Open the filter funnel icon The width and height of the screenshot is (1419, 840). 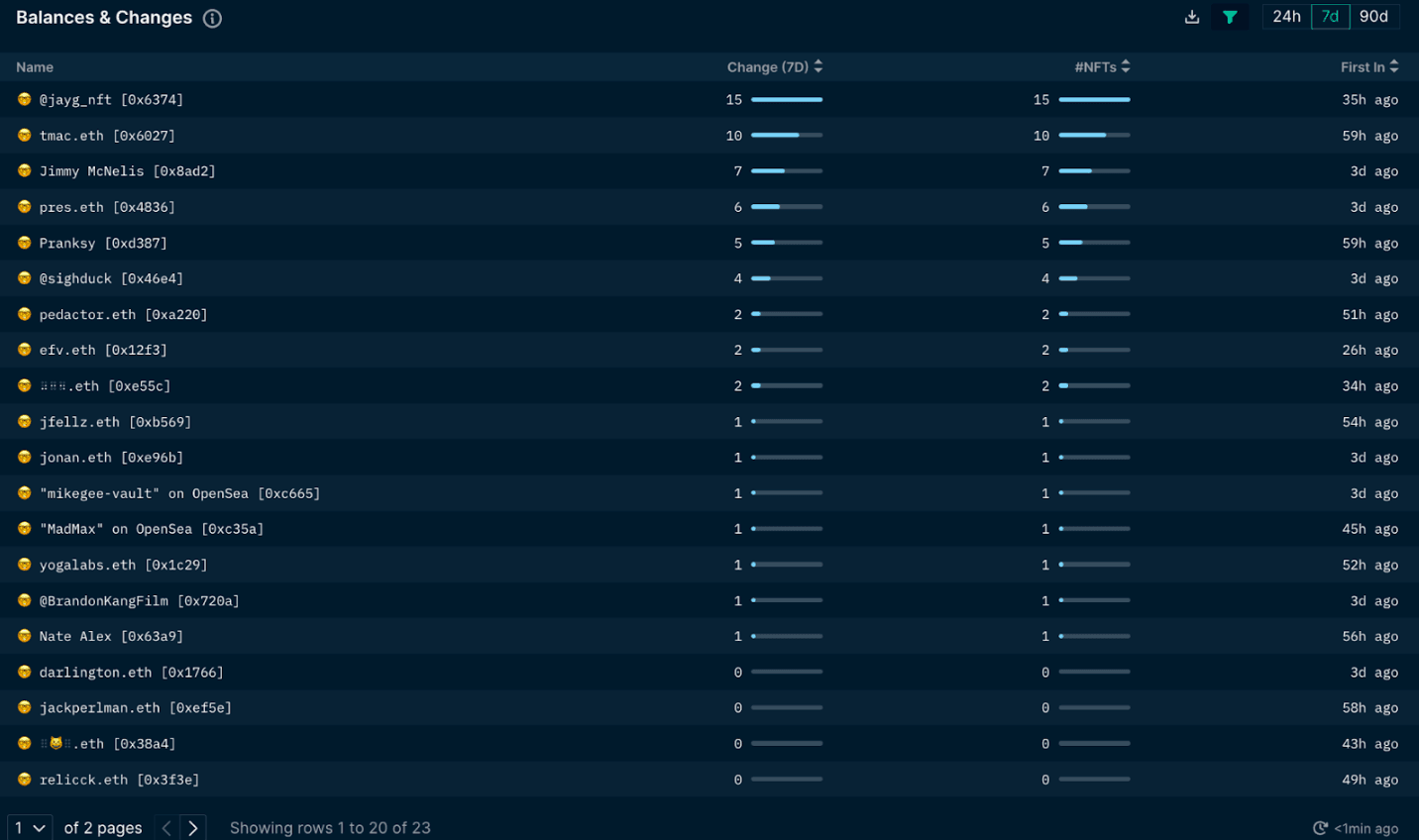[1230, 17]
